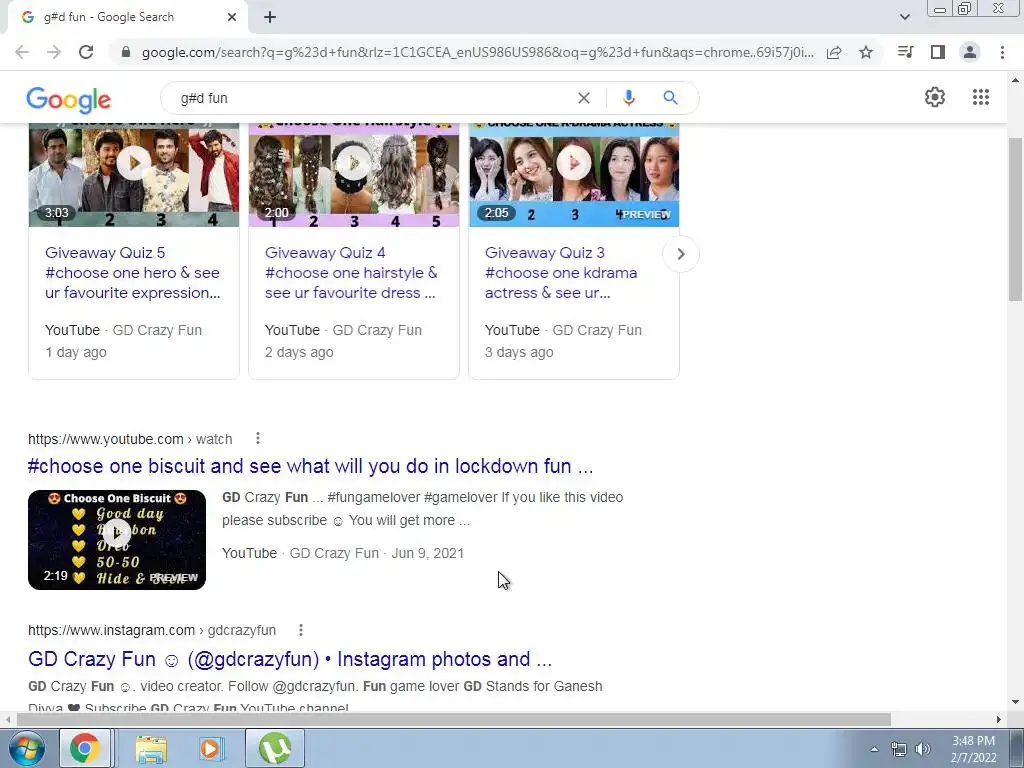Open '#choose one biscuit' result link
This screenshot has width=1024, height=768.
(310, 466)
